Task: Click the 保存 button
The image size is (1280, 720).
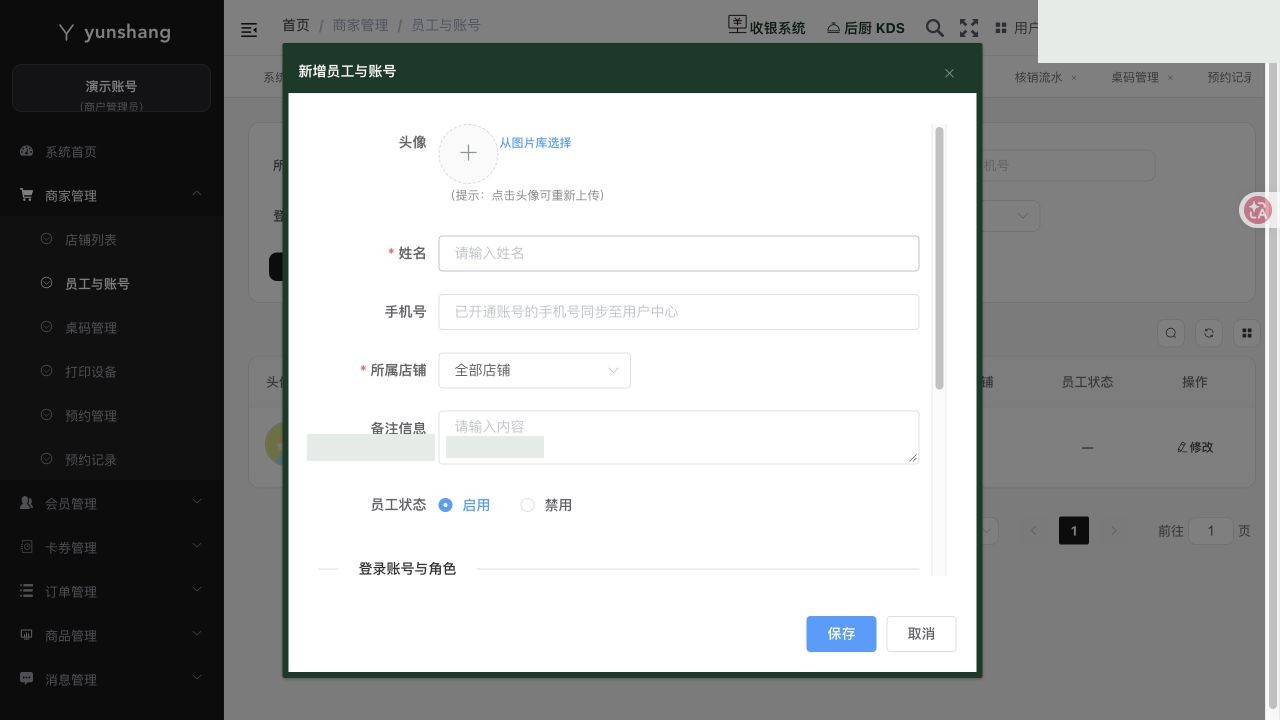Action: pos(841,634)
